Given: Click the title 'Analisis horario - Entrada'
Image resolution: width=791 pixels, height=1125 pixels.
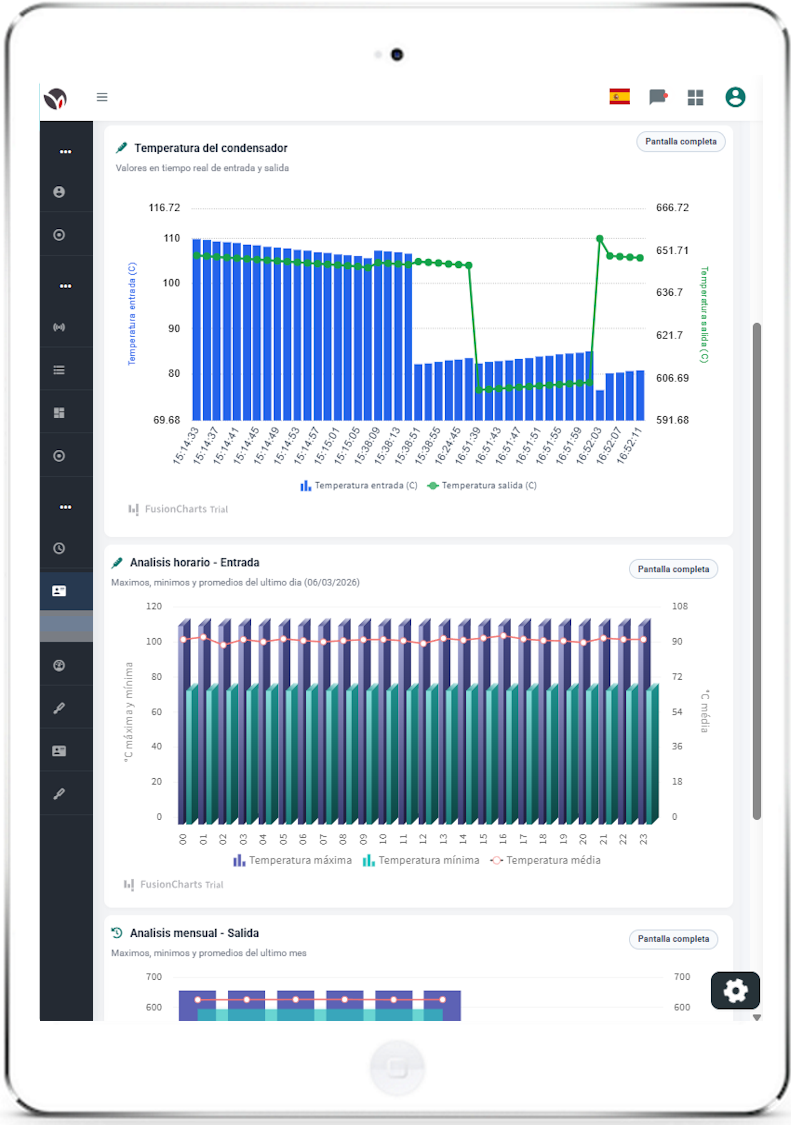Looking at the screenshot, I should pyautogui.click(x=195, y=562).
